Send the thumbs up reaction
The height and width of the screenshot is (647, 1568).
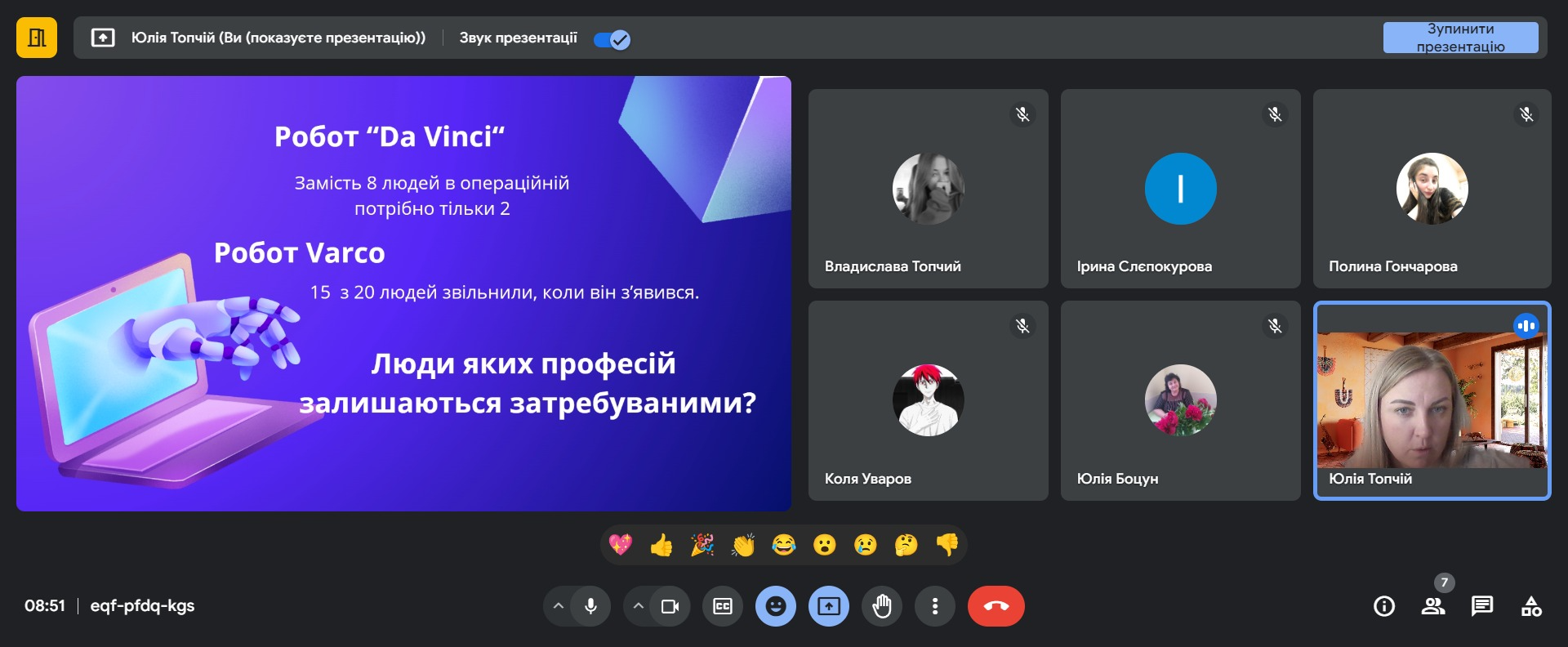(661, 545)
